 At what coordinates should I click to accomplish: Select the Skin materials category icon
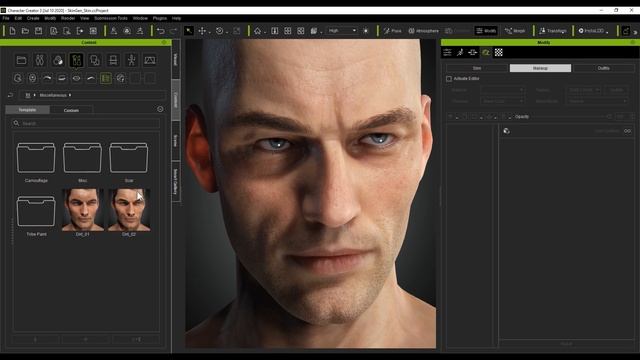pyautogui.click(x=58, y=60)
